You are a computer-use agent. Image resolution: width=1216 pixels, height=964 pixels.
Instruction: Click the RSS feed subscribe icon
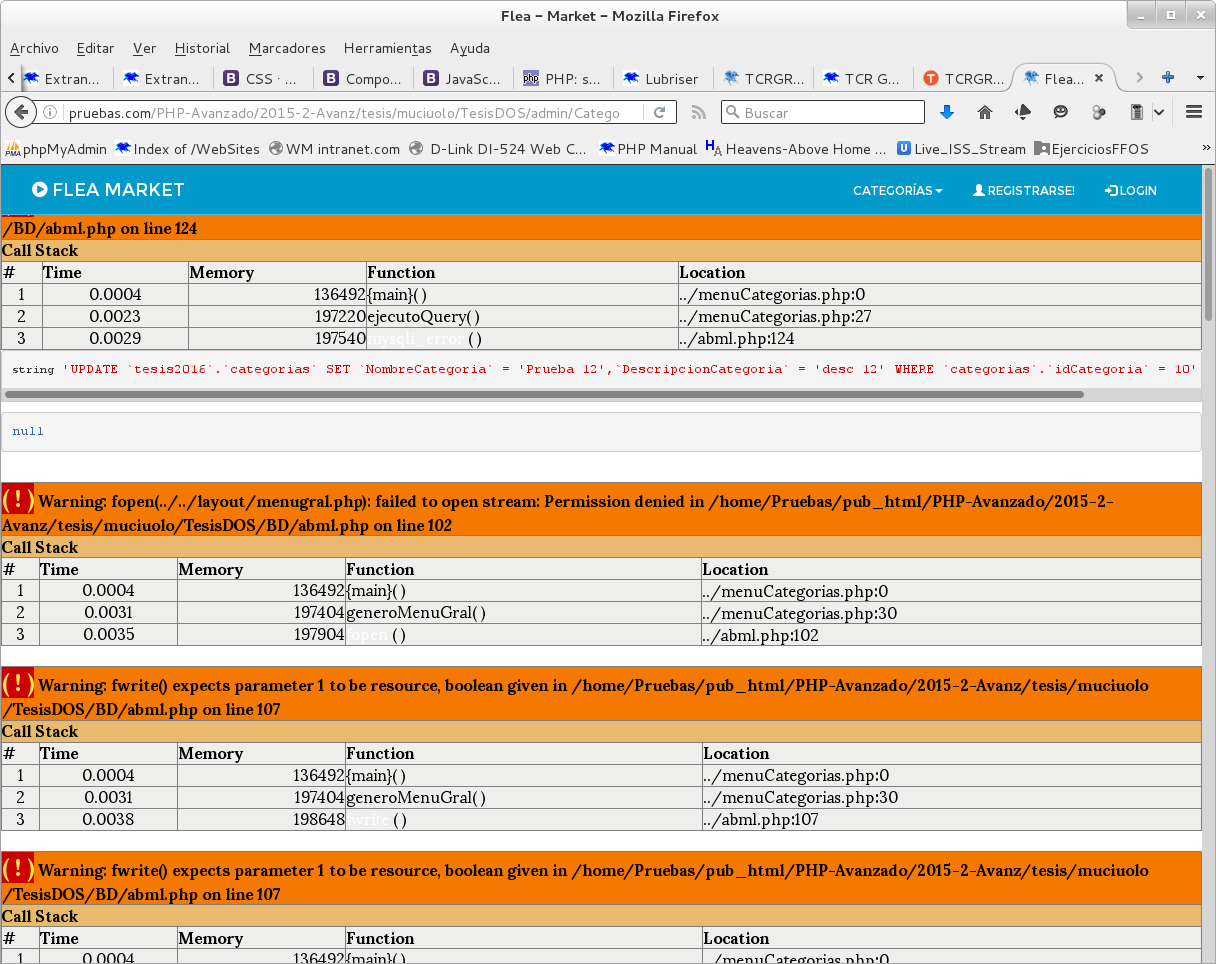[x=699, y=113]
